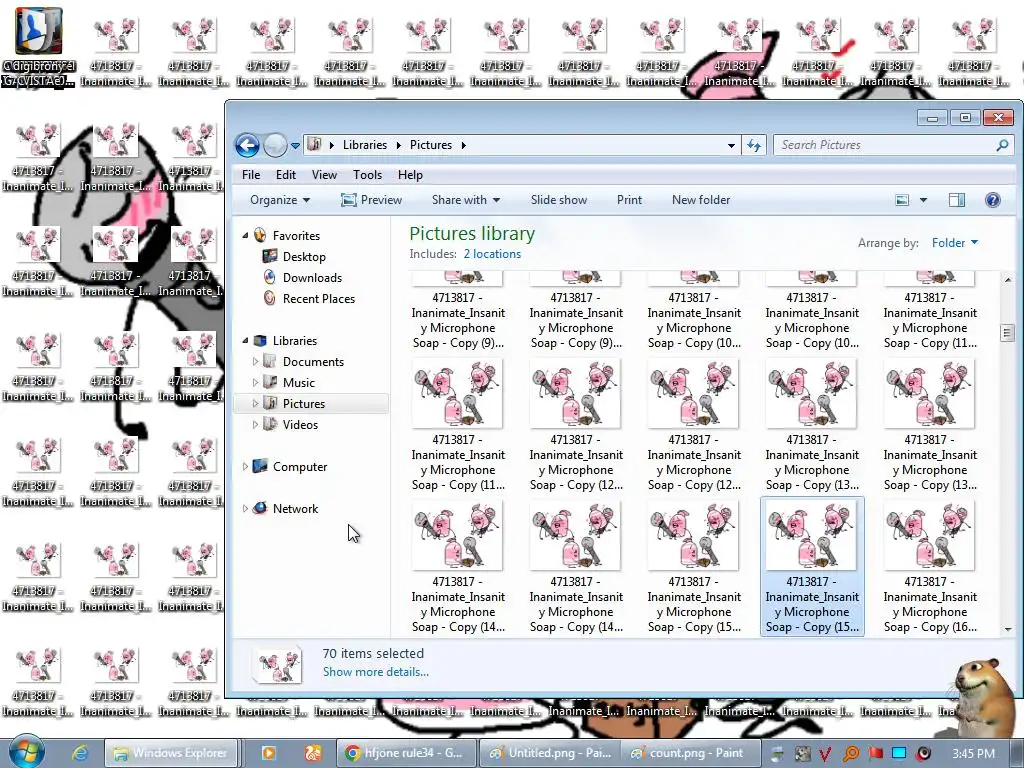
Task: Open the Organize dropdown
Action: [x=280, y=200]
